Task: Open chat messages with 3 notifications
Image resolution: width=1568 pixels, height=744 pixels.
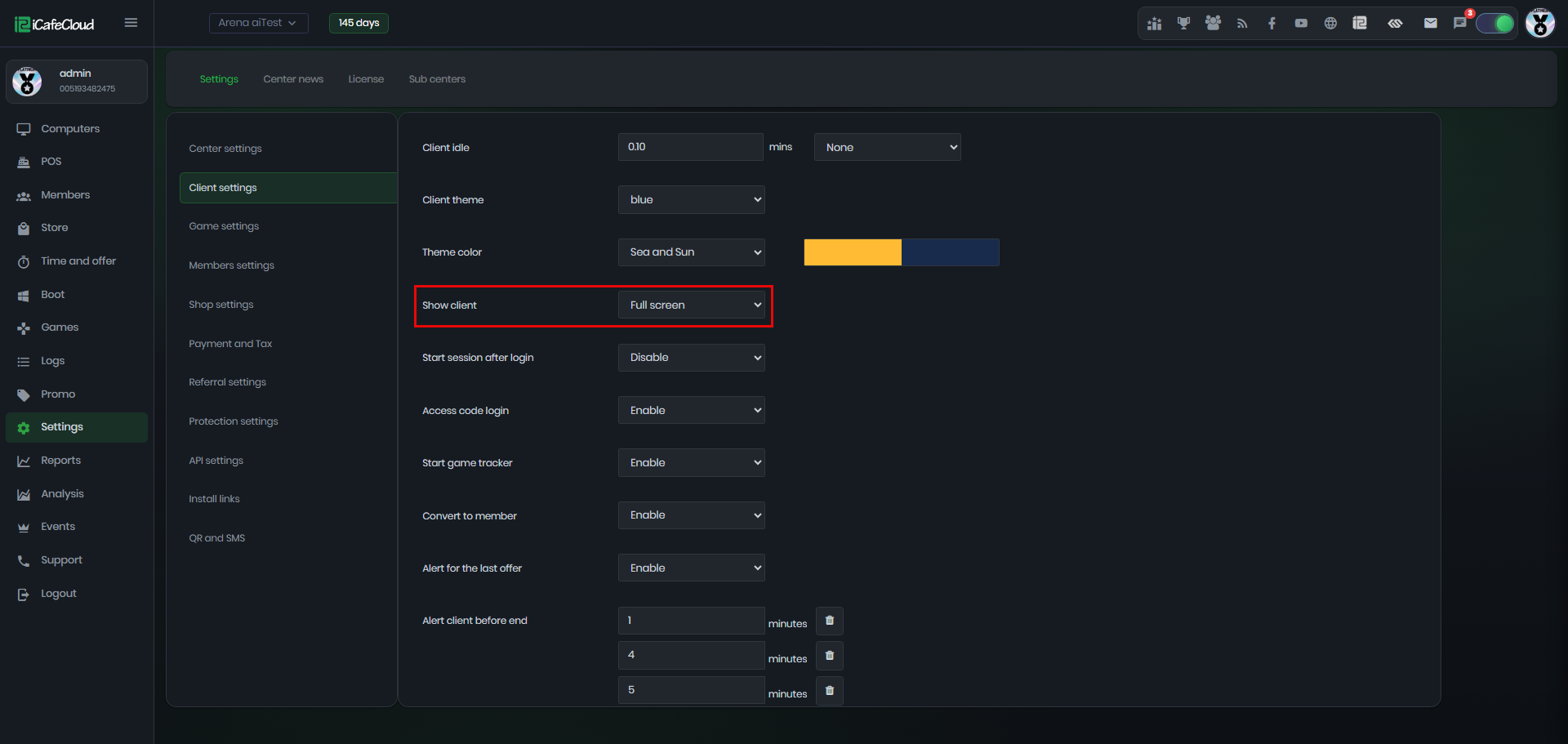Action: 1460,23
